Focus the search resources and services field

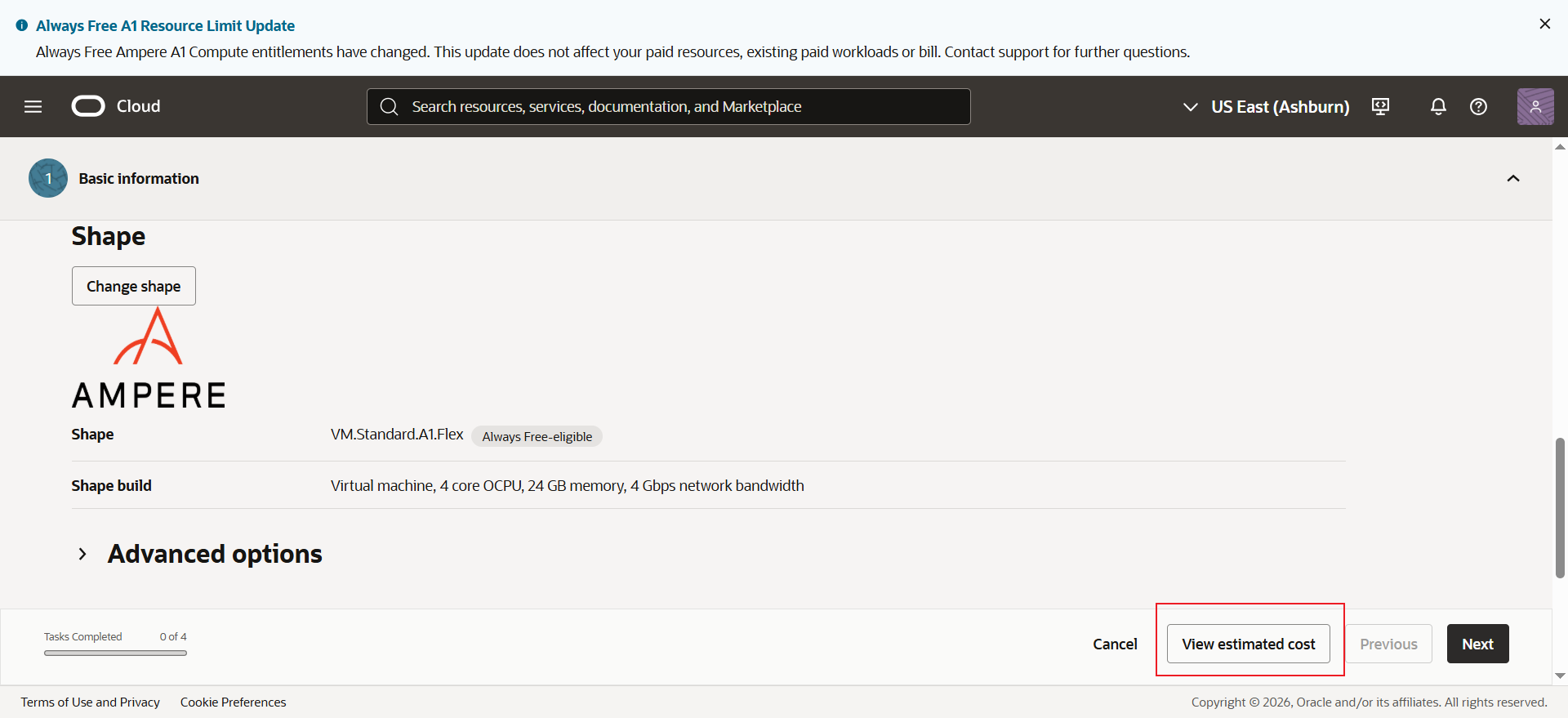[669, 107]
